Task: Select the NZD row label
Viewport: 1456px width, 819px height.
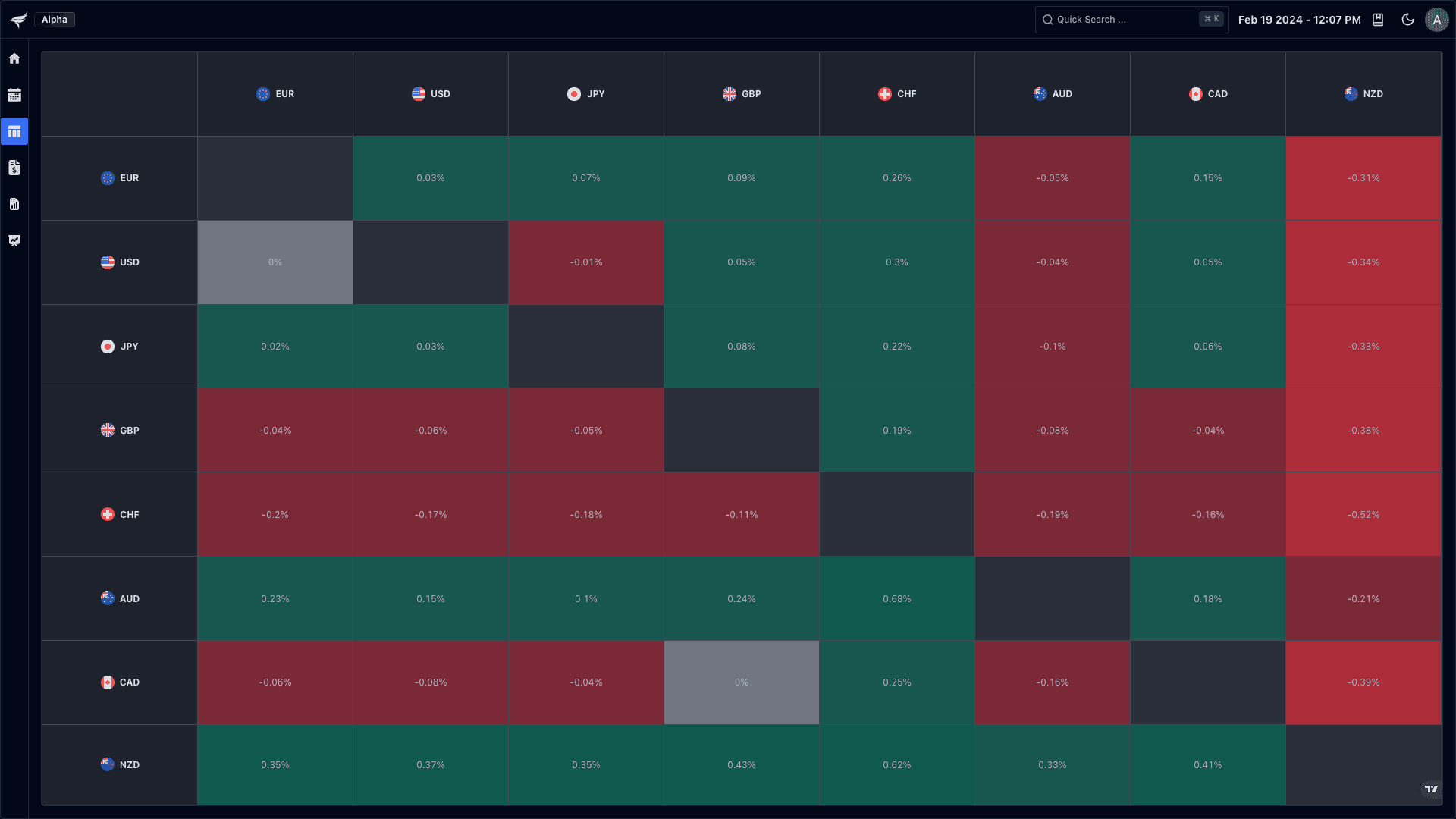Action: click(120, 764)
